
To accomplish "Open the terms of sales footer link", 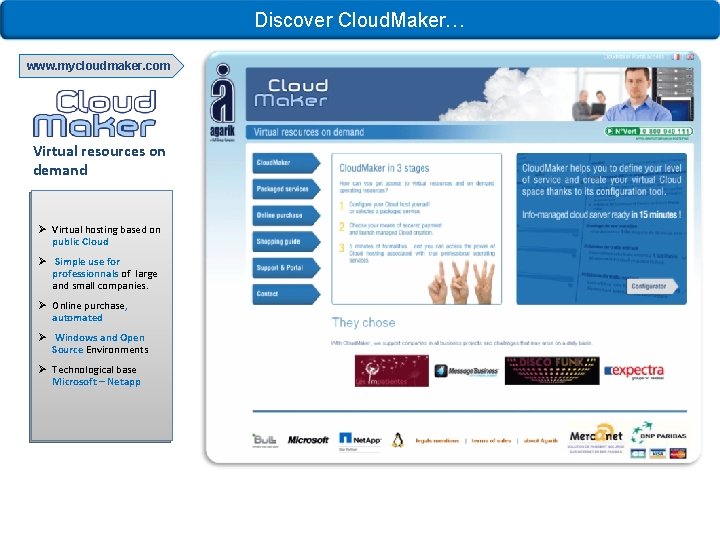I will pos(491,440).
